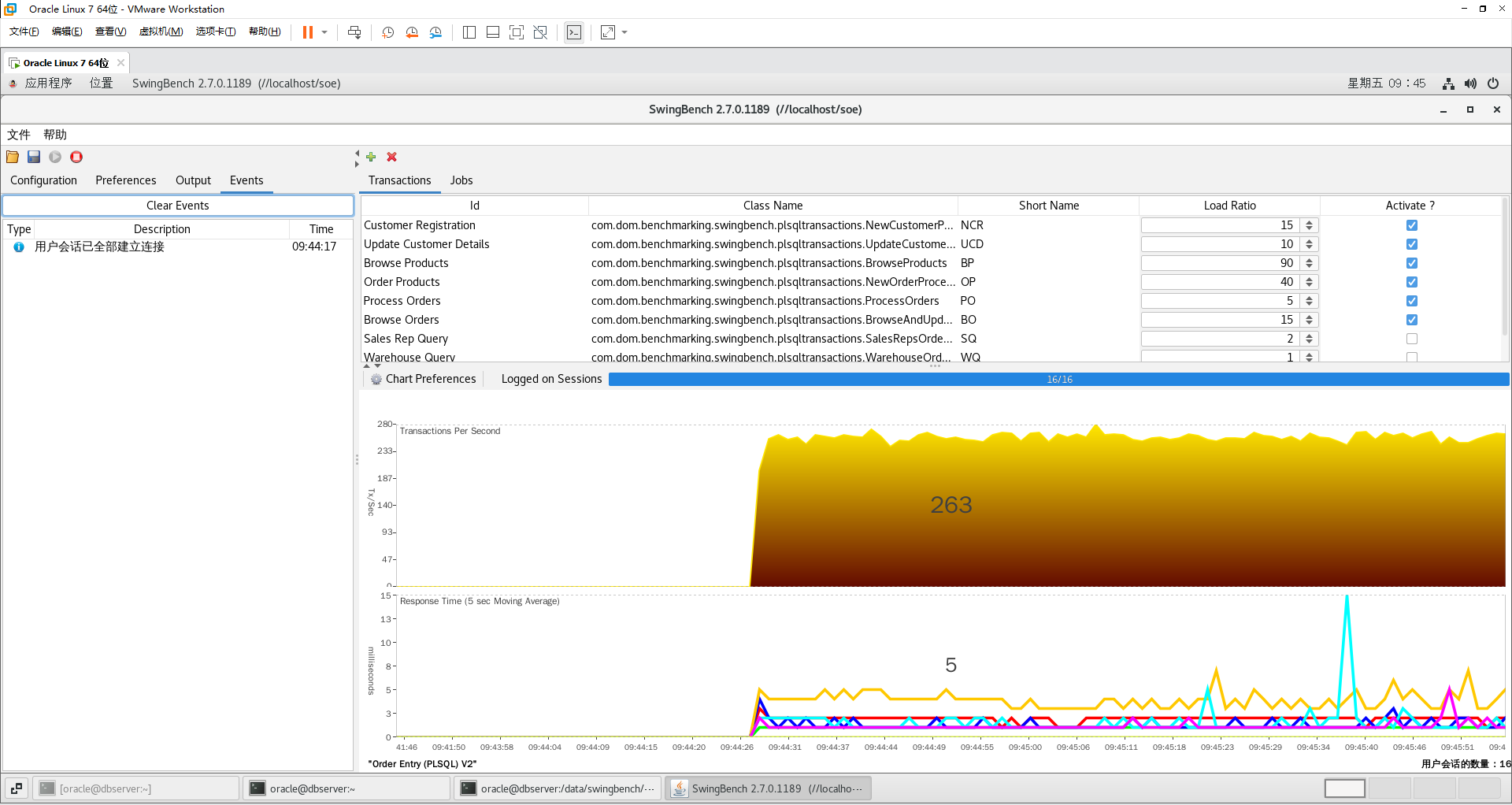This screenshot has width=1512, height=805.
Task: Click the Order Products load ratio spinner arrows
Action: (x=1310, y=282)
